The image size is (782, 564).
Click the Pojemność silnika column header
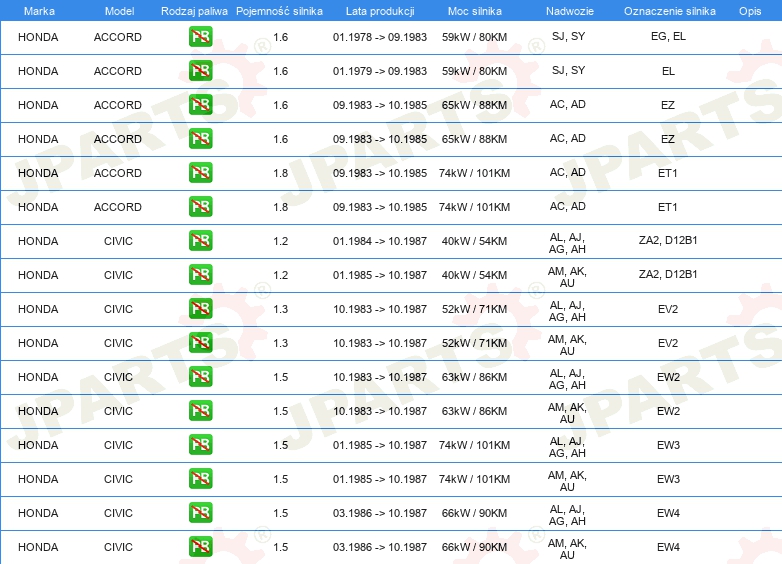[279, 11]
